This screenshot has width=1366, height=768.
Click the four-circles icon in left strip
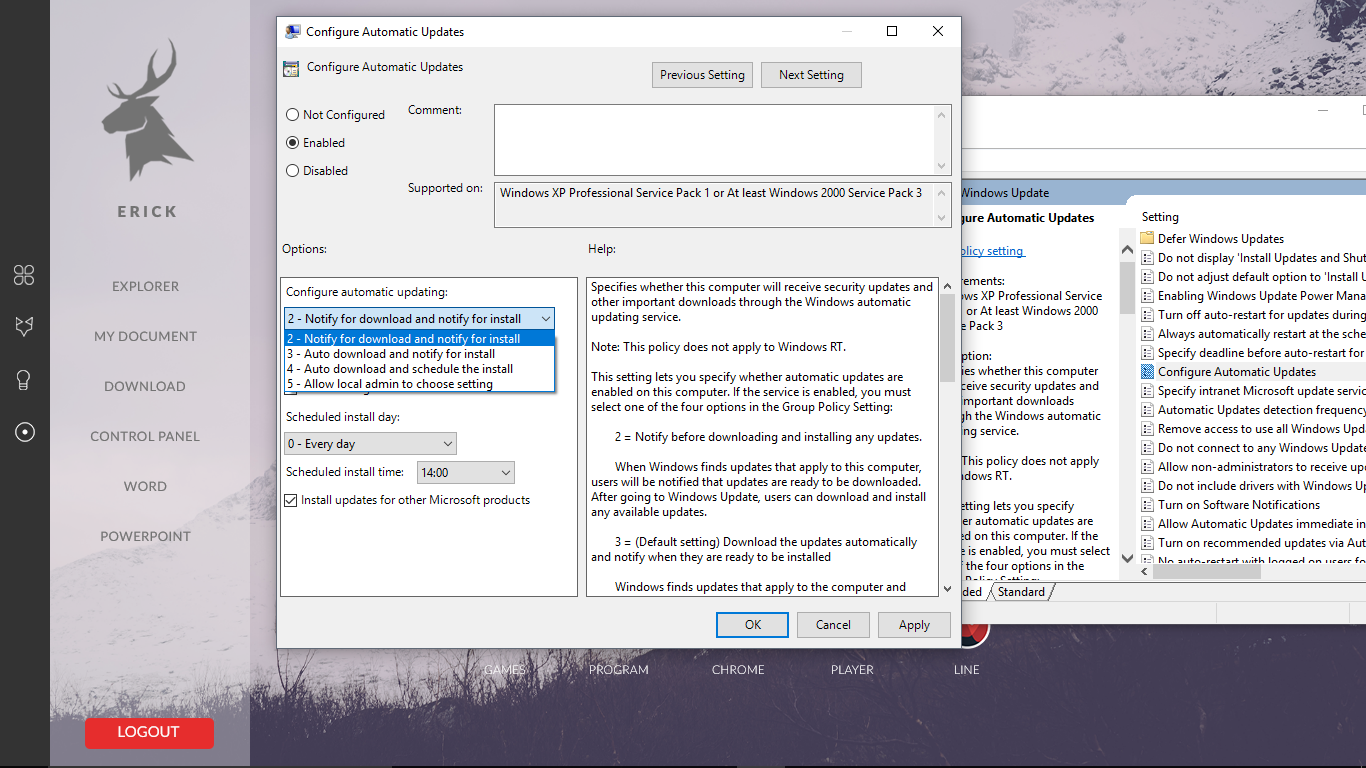[24, 275]
